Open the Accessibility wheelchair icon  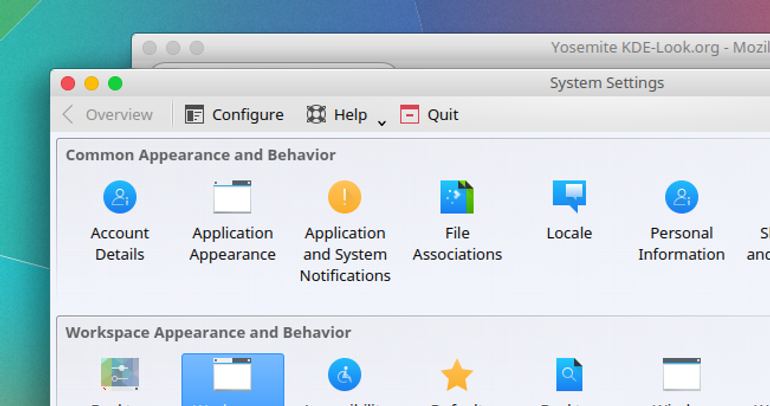pyautogui.click(x=345, y=375)
